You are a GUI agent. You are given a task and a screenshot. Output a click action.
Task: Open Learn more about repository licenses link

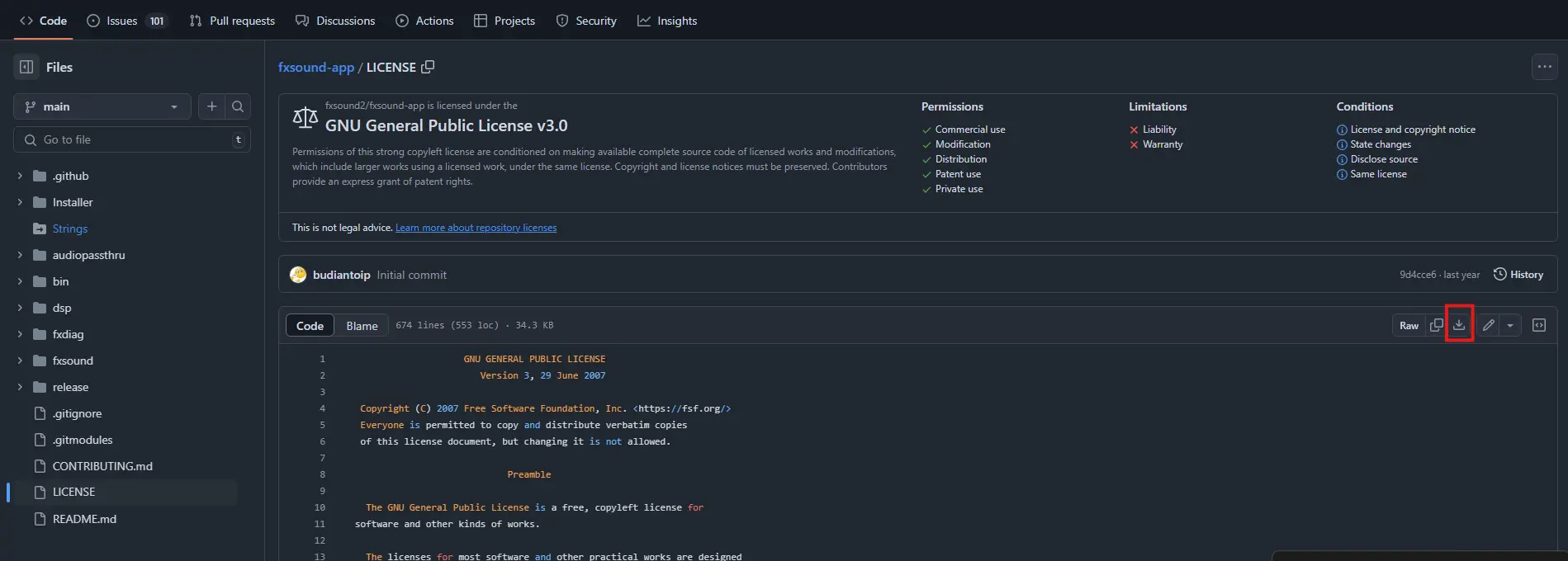tap(476, 228)
